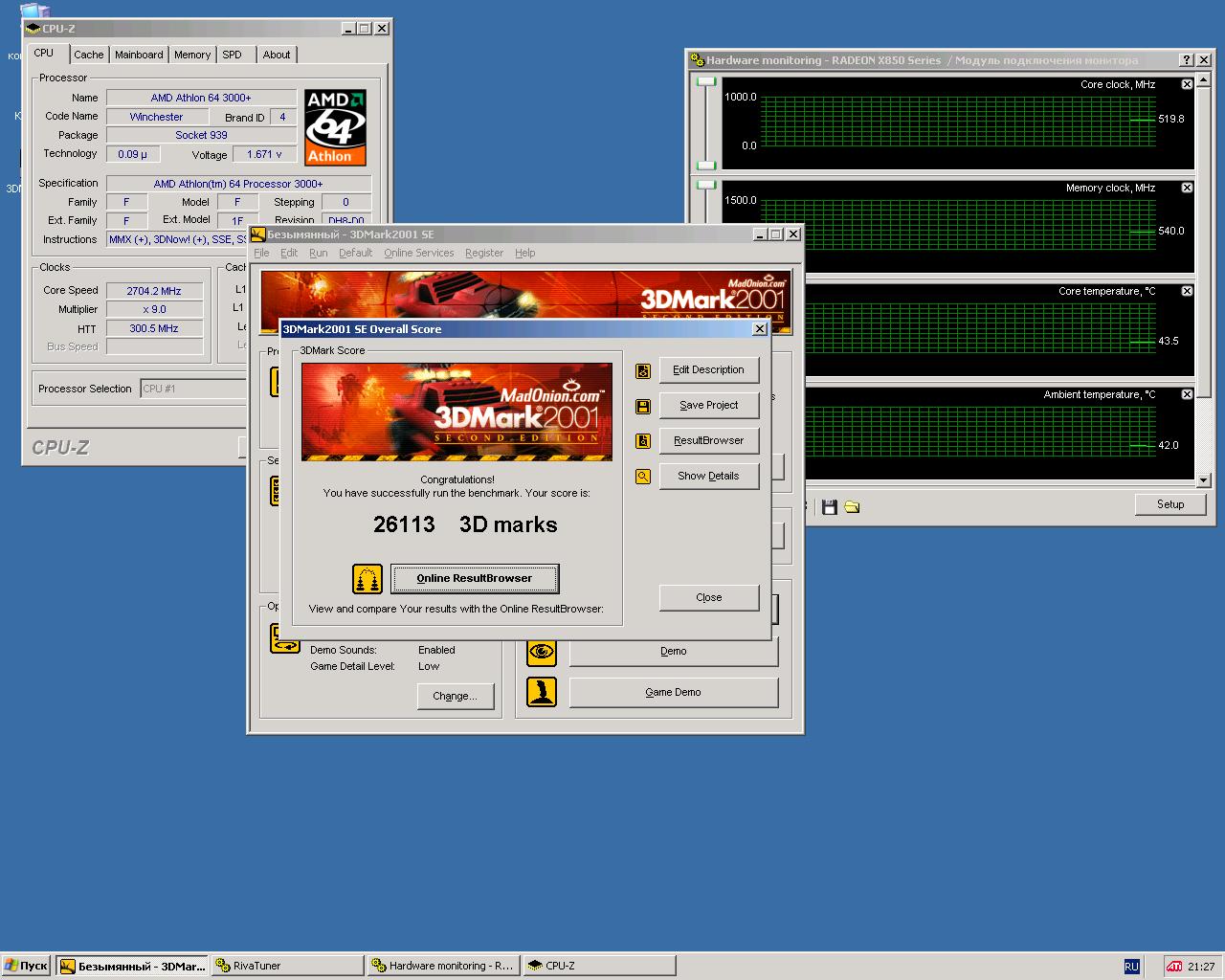Screen dimensions: 1225x980
Task: Click the eye icon beside Demo
Action: pos(542,652)
